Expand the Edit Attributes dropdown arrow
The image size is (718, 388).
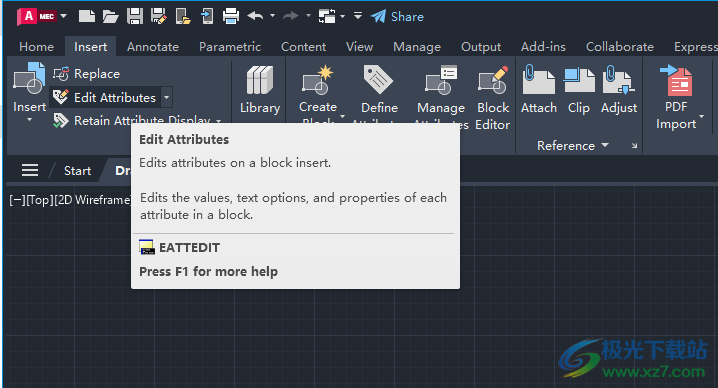click(x=167, y=97)
